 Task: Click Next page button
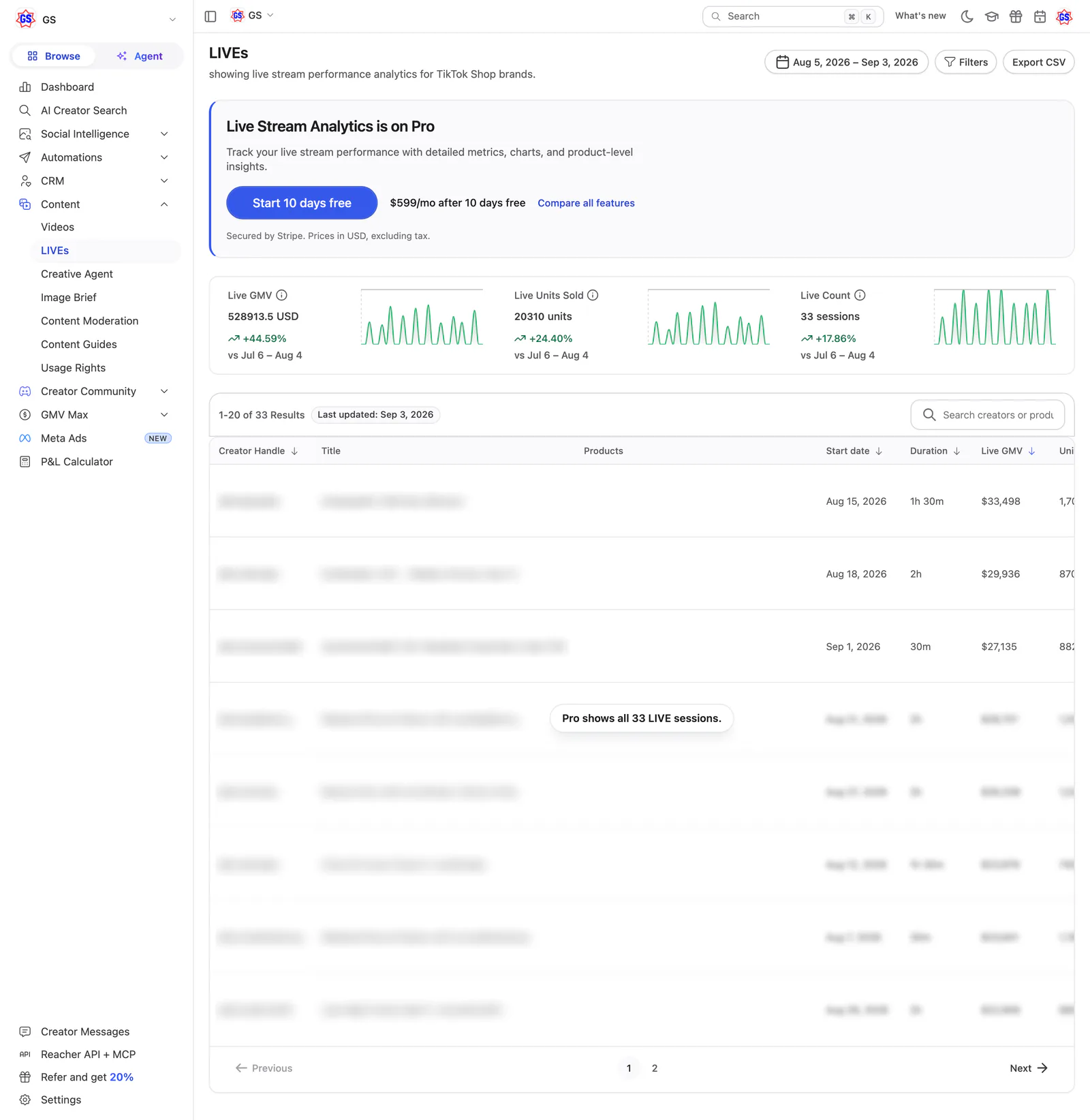click(1028, 1068)
